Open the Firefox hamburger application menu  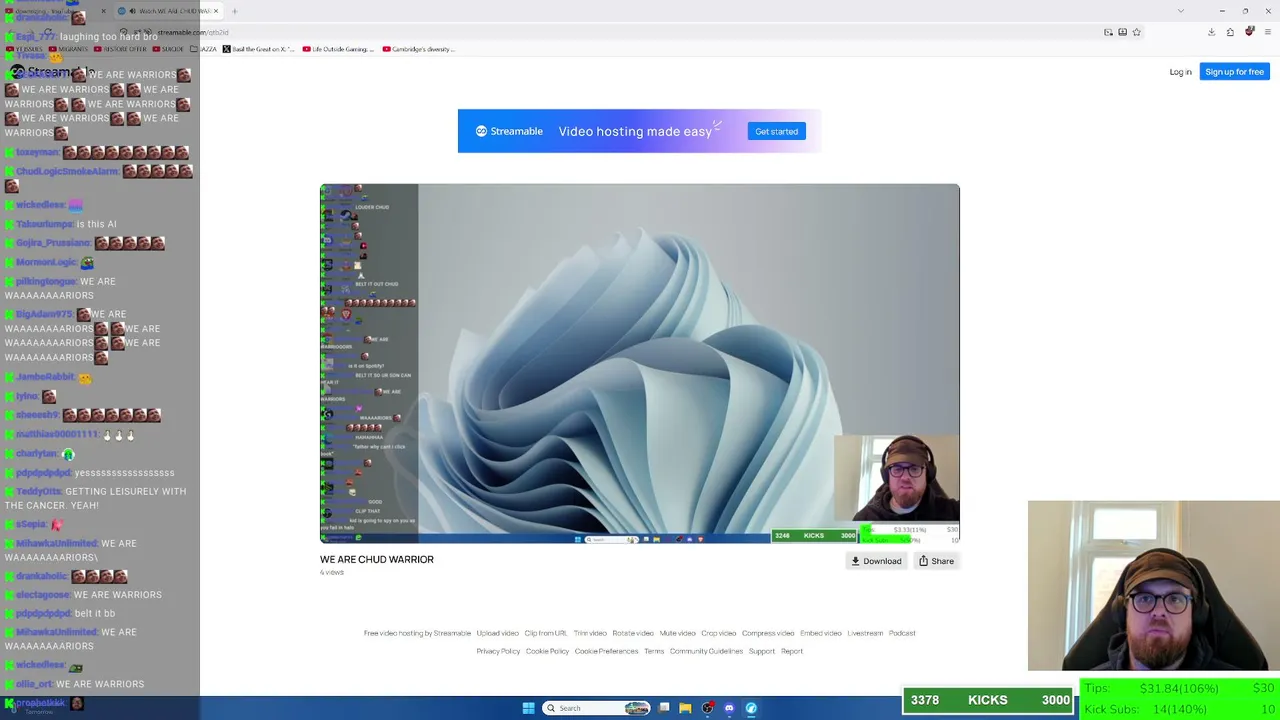(1267, 32)
